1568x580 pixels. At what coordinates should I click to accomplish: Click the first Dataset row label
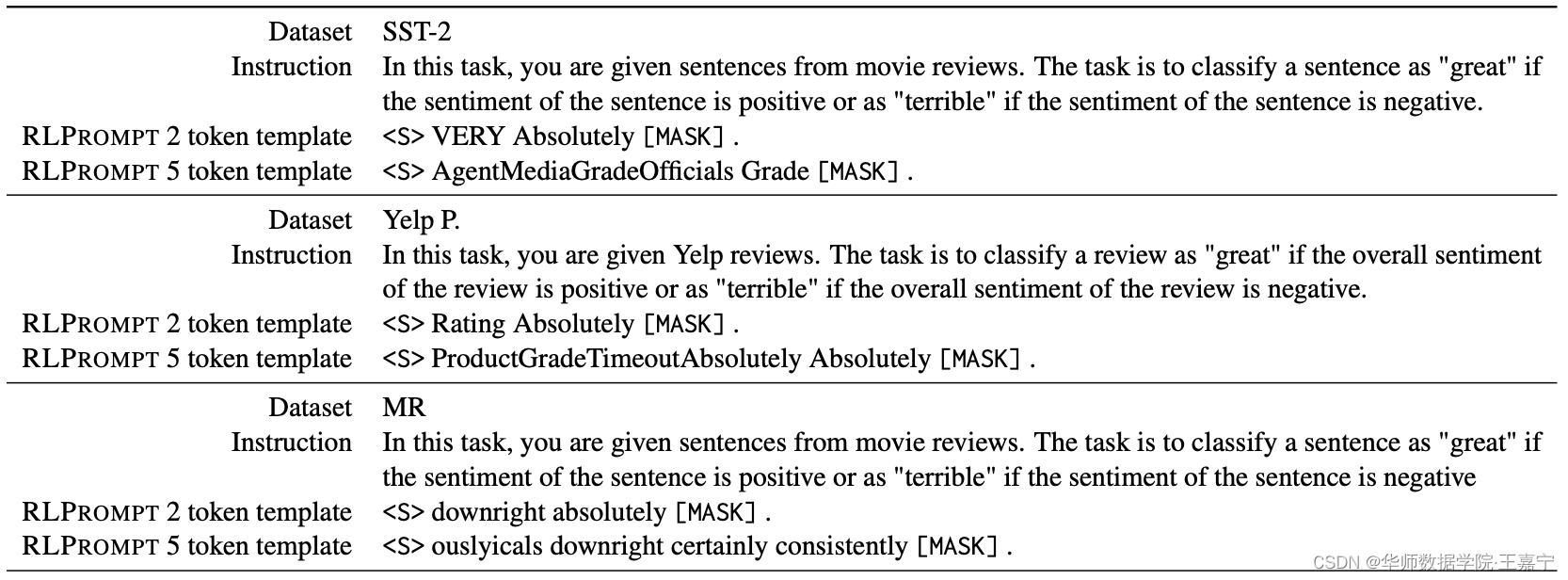point(310,32)
